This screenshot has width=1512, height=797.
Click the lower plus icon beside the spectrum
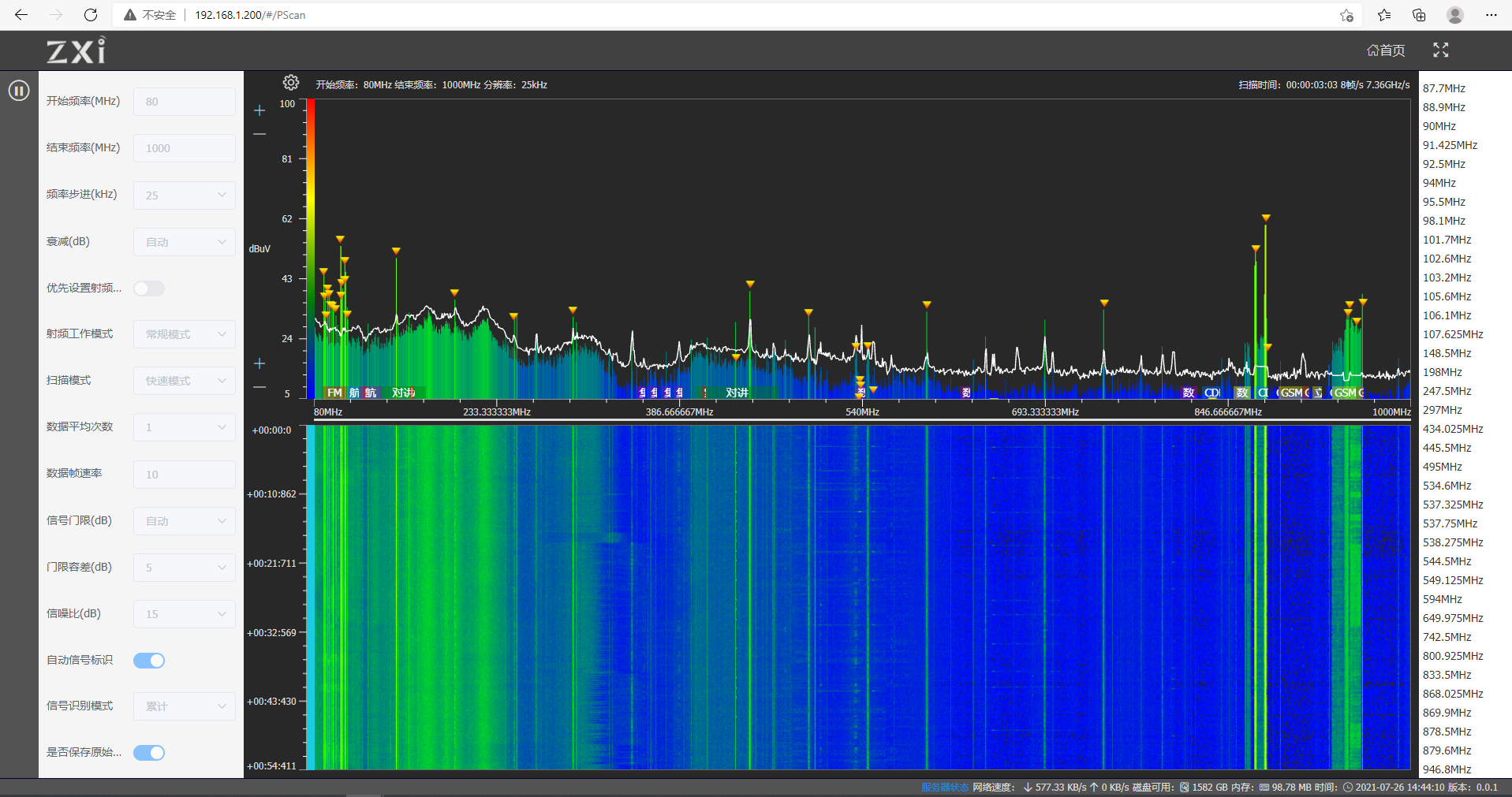pos(259,363)
